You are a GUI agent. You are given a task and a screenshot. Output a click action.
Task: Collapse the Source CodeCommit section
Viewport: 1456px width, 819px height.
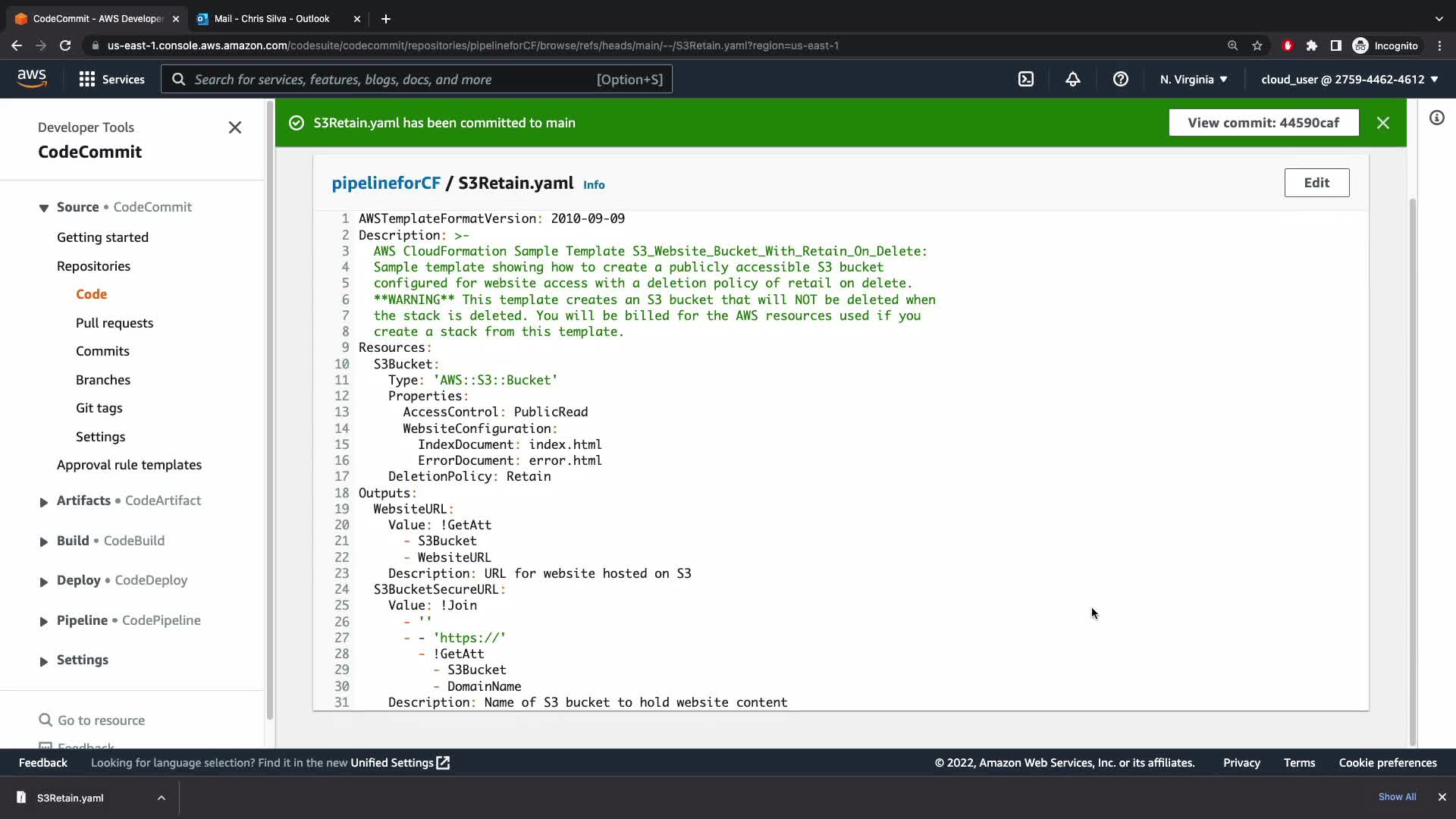tap(43, 208)
